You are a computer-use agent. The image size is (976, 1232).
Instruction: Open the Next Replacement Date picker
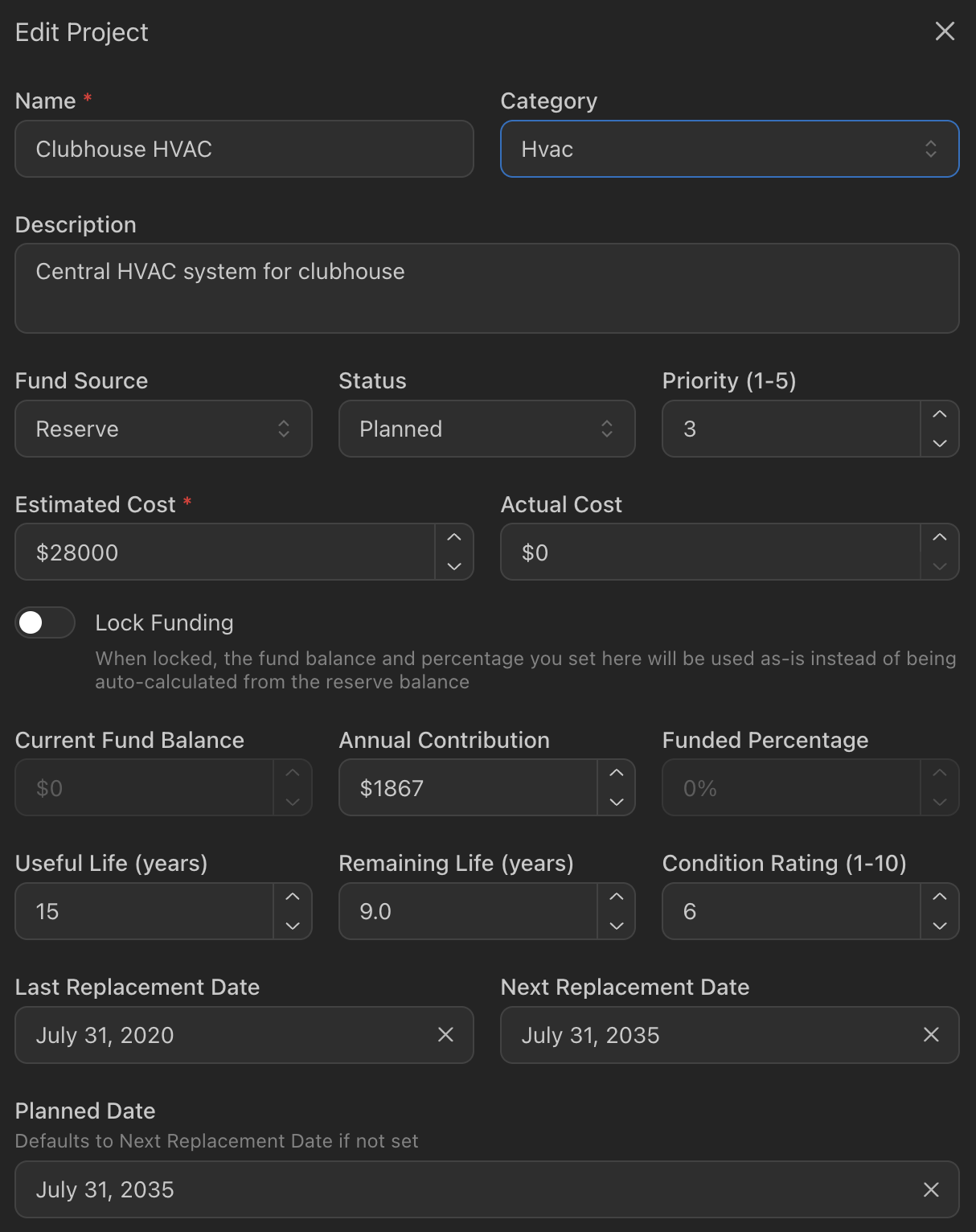[x=707, y=1035]
